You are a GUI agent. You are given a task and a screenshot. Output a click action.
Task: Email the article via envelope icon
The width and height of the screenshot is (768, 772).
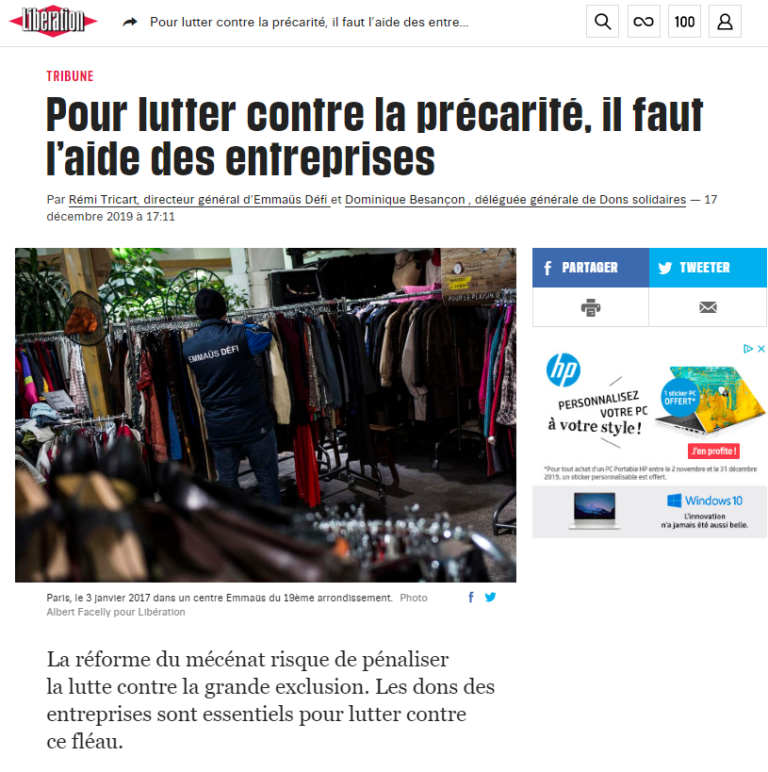click(707, 307)
